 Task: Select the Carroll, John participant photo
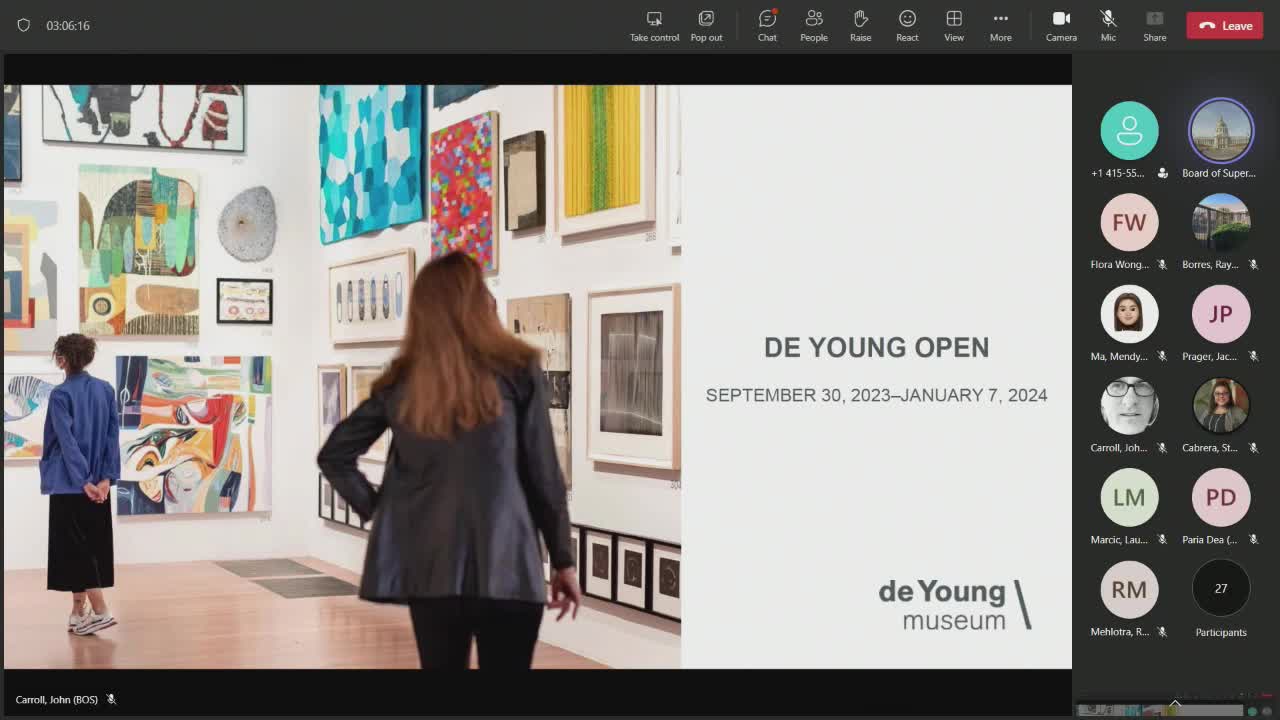click(x=1129, y=405)
